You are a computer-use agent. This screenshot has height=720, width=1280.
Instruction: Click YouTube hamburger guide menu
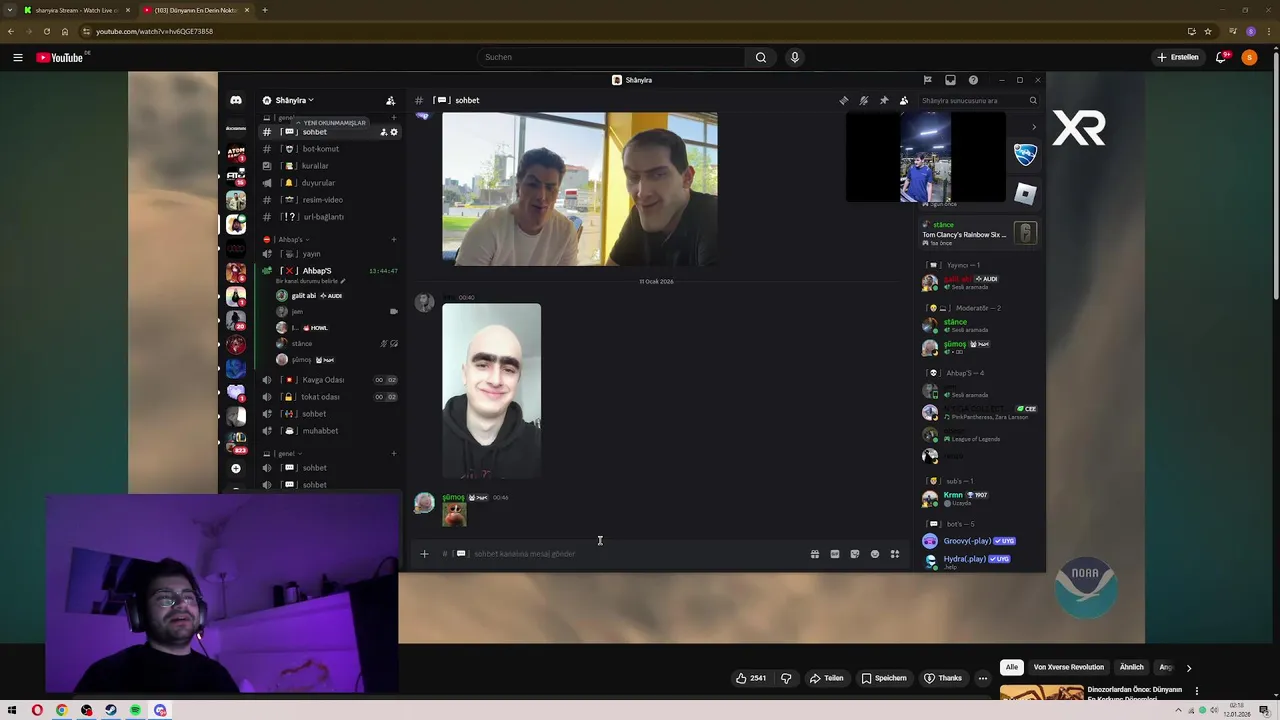coord(18,57)
